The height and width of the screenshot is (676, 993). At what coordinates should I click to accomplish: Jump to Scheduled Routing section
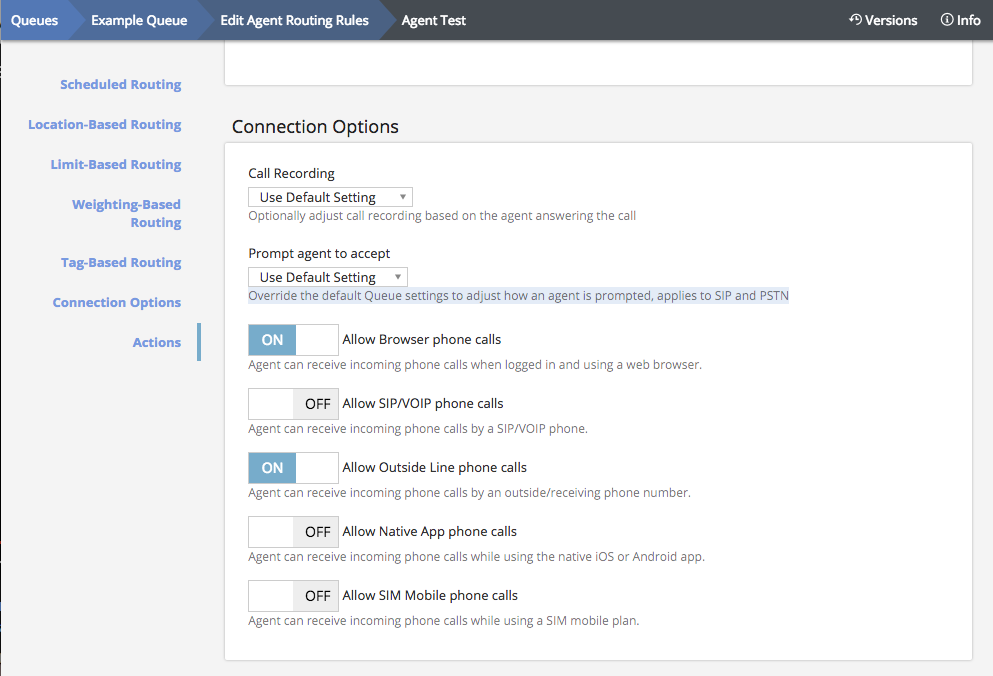pos(121,85)
